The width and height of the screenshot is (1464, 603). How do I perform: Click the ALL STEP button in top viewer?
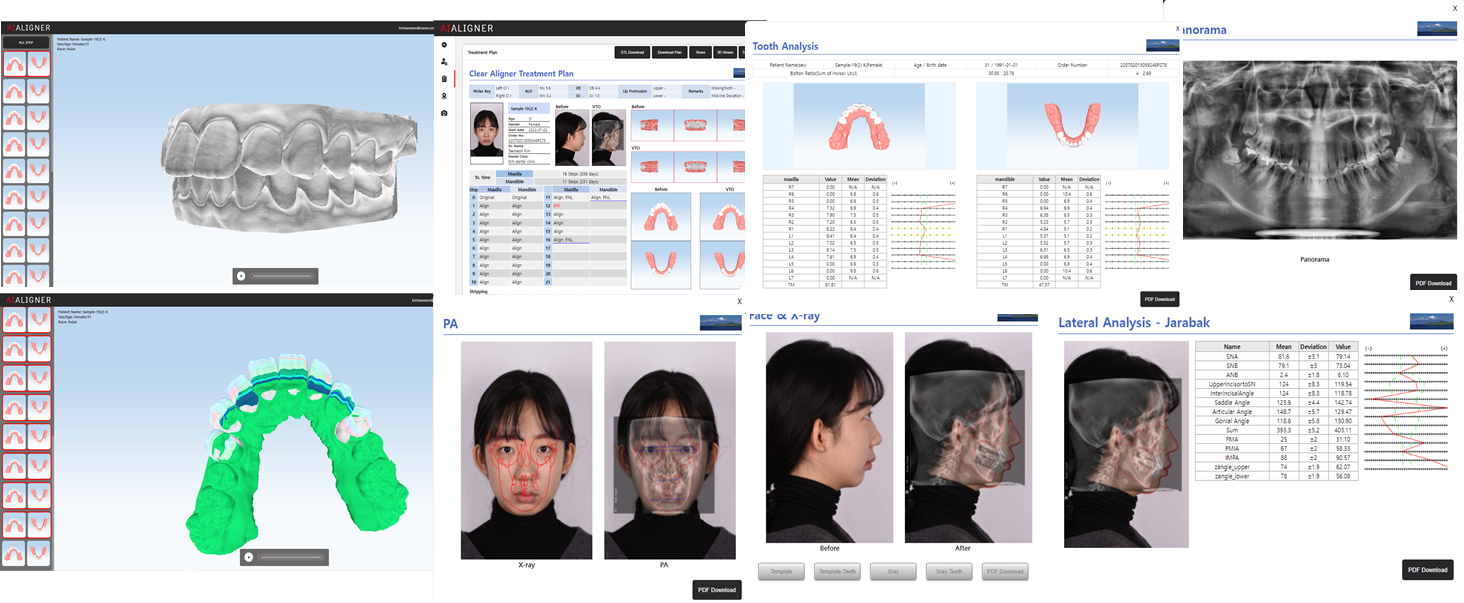[26, 43]
